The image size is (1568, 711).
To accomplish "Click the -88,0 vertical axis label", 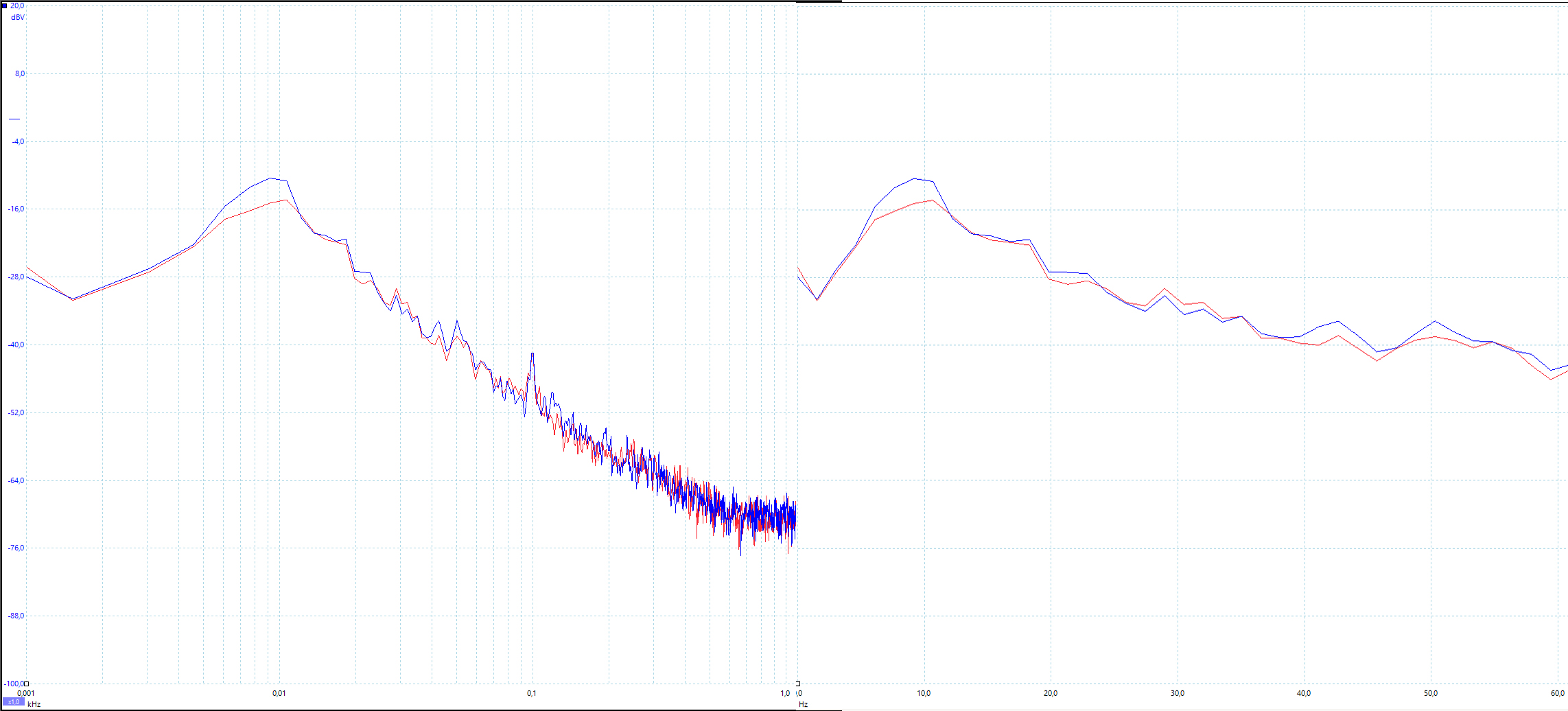I will pos(16,616).
